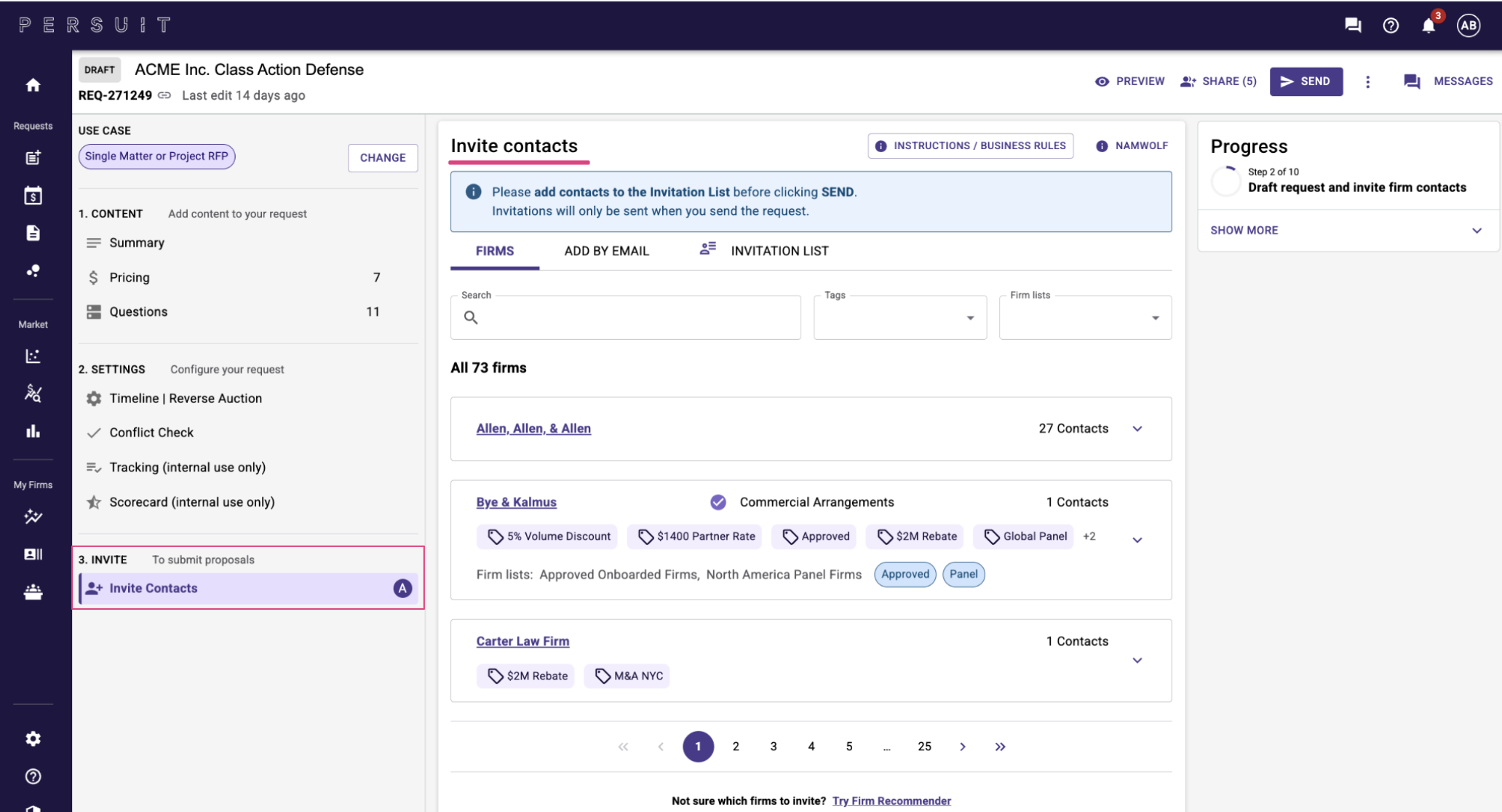The height and width of the screenshot is (812, 1502).
Task: Click into the firm Search field
Action: [626, 317]
